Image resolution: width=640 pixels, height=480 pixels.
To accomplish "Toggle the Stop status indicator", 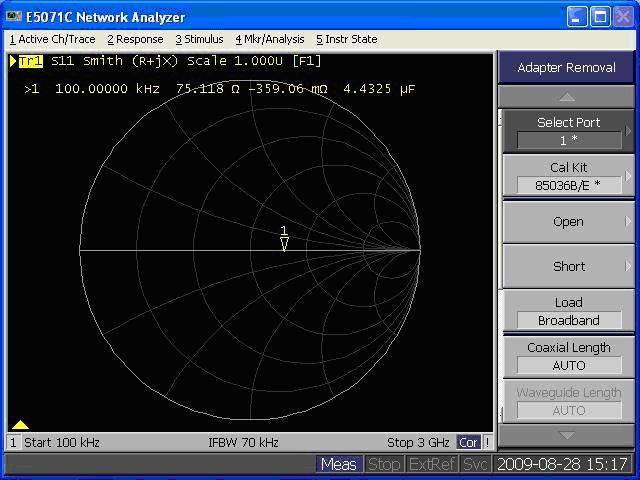I will click(x=384, y=464).
